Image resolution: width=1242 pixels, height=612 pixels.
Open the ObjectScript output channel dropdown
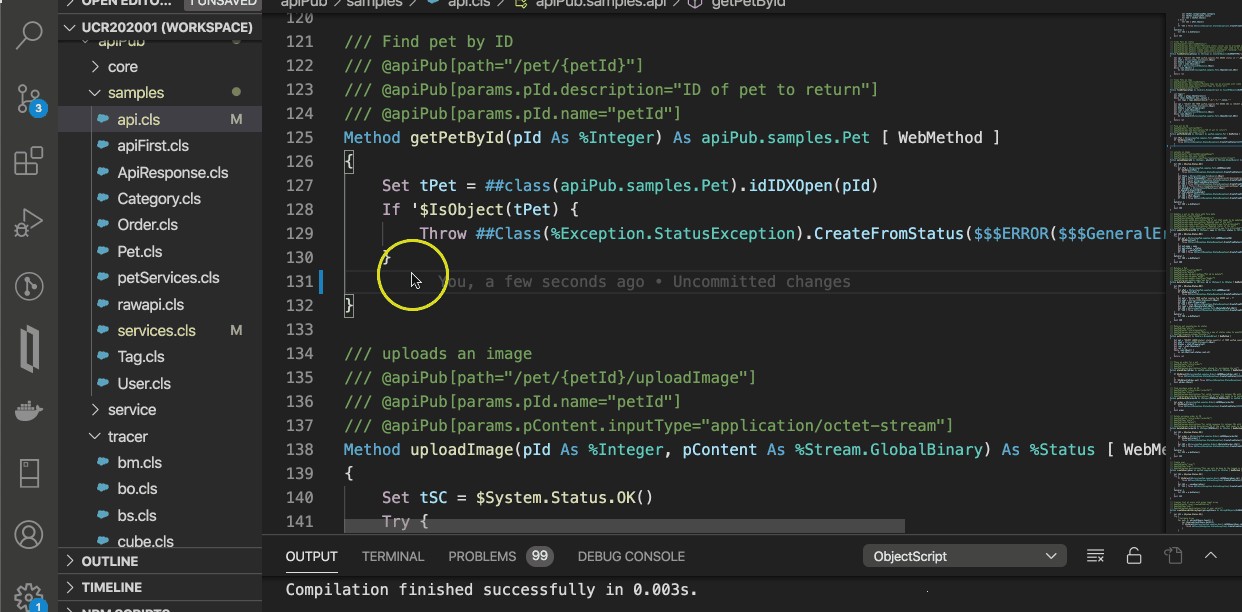[x=965, y=556]
